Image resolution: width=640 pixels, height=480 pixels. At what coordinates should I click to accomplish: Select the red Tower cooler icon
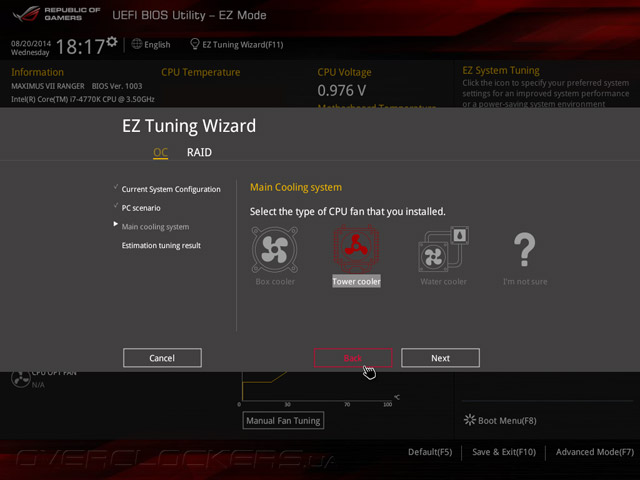[x=356, y=249]
